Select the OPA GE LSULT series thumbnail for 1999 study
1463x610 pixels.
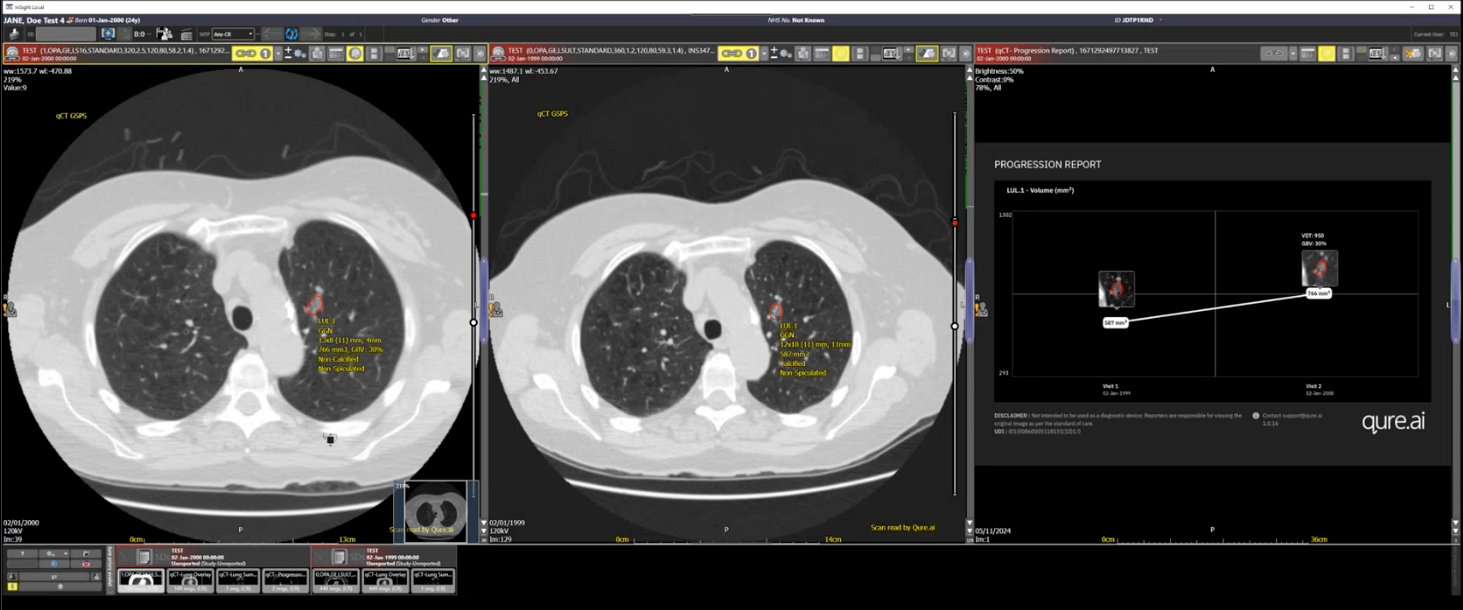[x=336, y=581]
